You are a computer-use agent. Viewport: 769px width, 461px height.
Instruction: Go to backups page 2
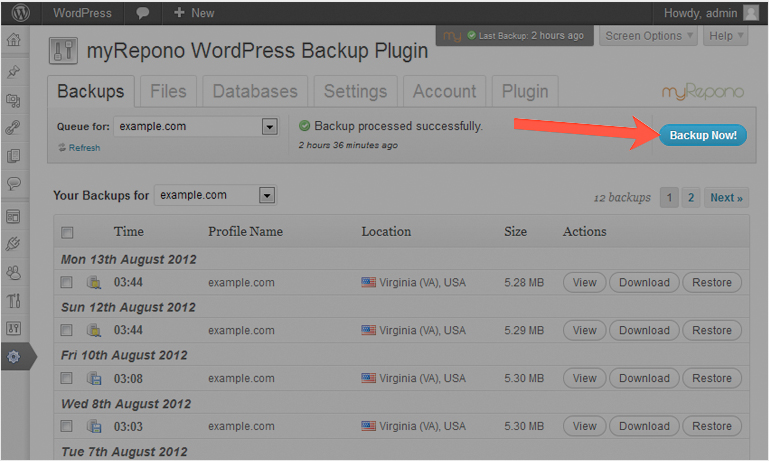point(691,198)
